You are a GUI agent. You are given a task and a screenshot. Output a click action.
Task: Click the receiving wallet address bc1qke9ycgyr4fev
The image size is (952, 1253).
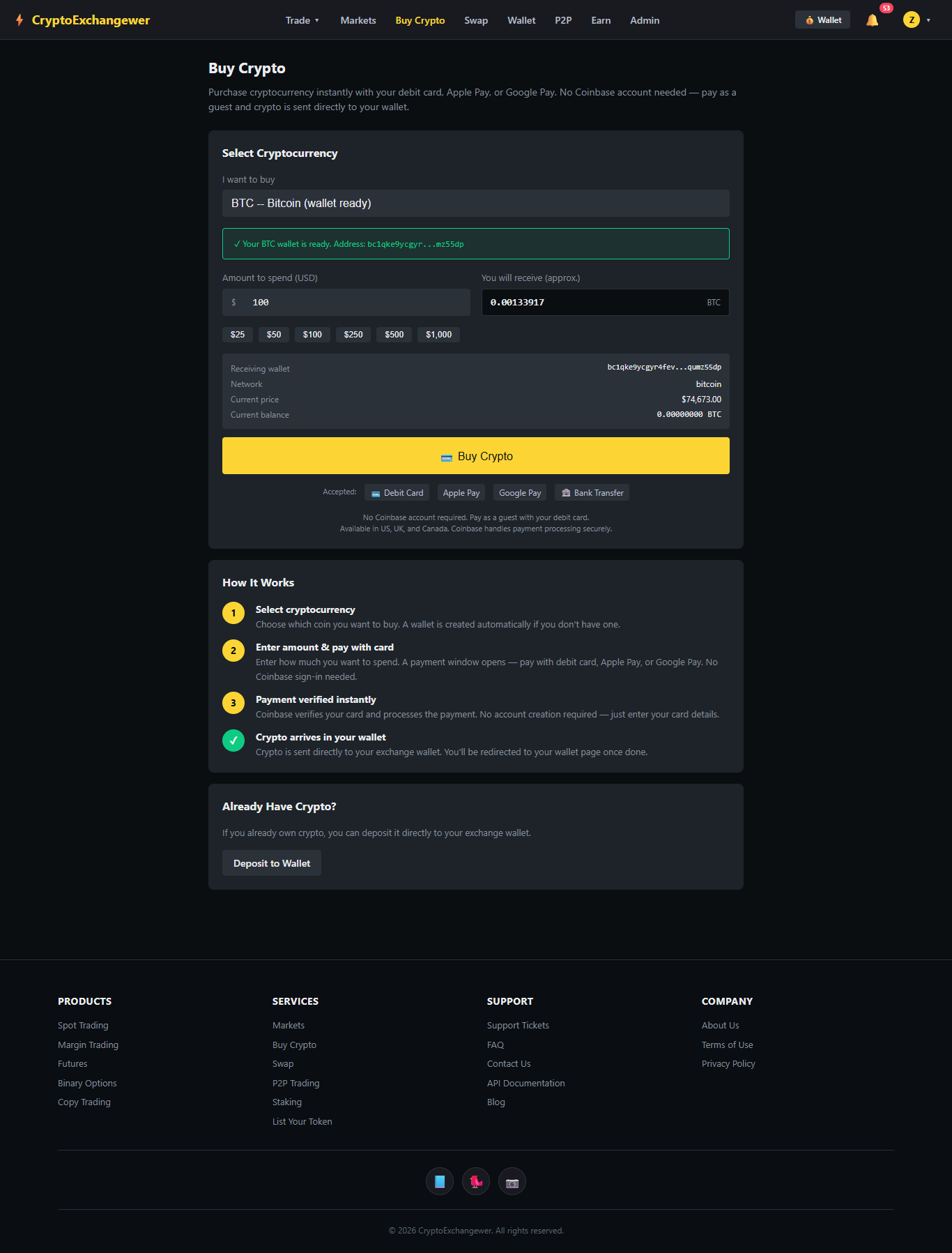click(664, 367)
